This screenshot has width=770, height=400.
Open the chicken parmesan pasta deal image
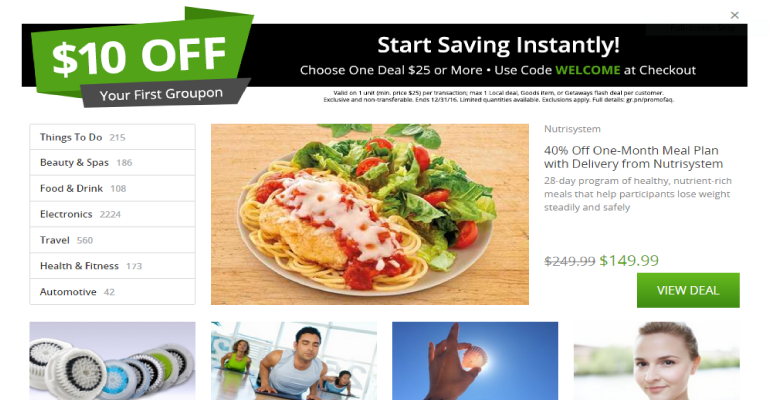(370, 214)
